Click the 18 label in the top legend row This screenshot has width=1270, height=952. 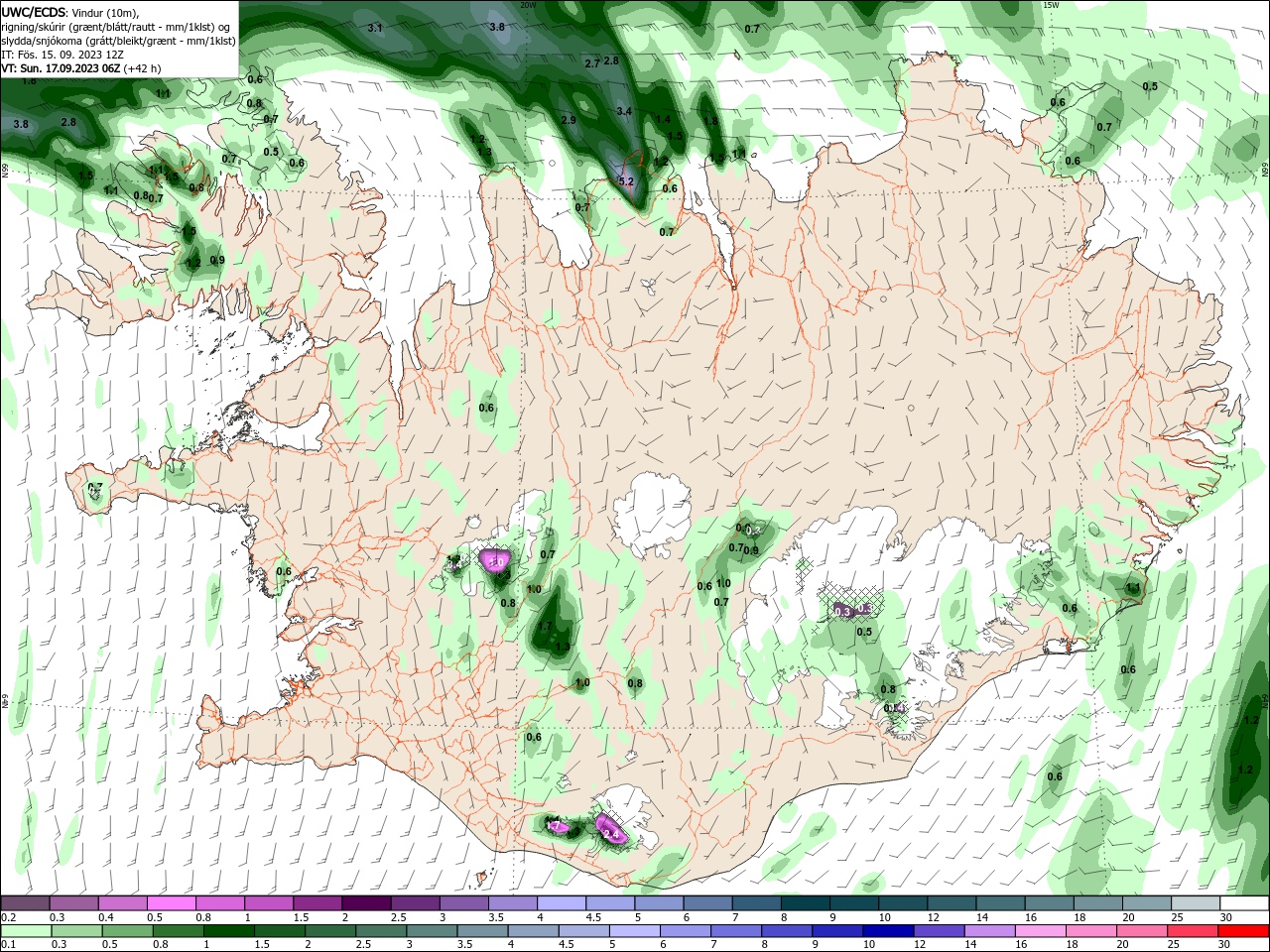(1079, 917)
